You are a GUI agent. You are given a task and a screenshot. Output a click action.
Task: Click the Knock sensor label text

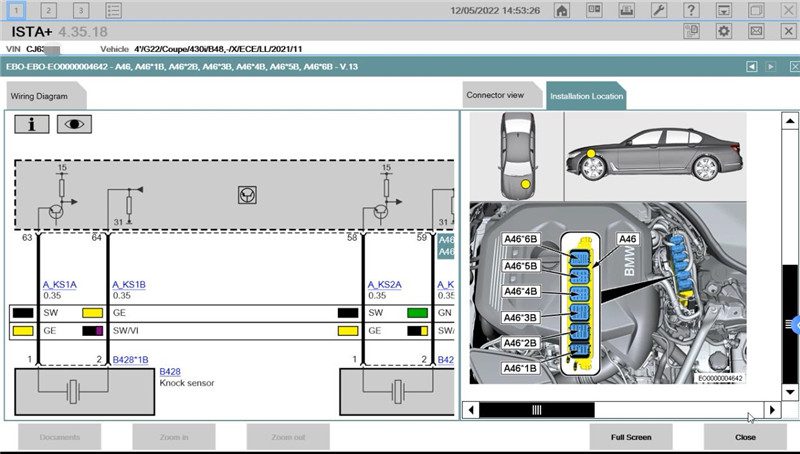pos(187,383)
